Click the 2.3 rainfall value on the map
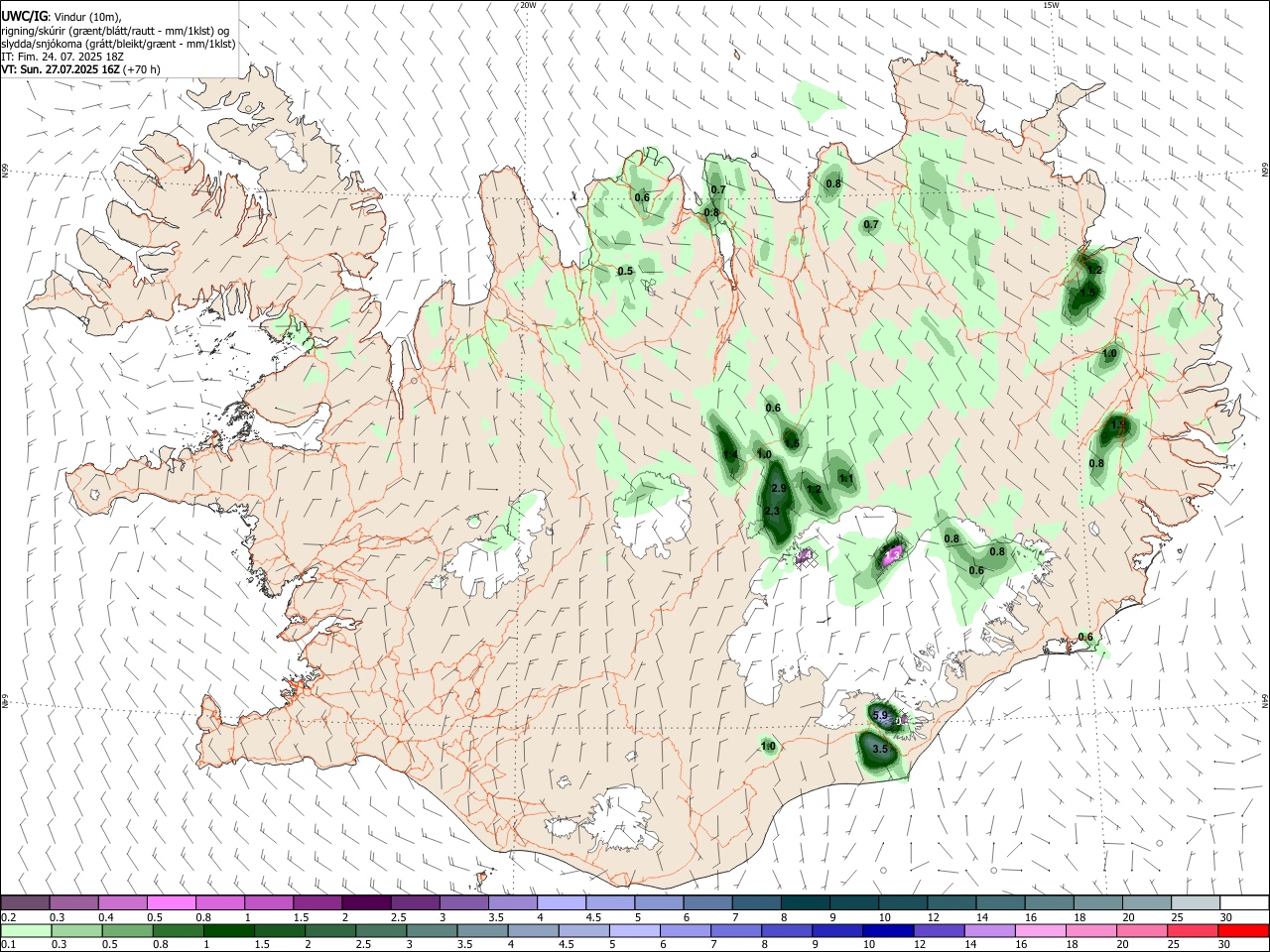1270x952 pixels. 773,511
